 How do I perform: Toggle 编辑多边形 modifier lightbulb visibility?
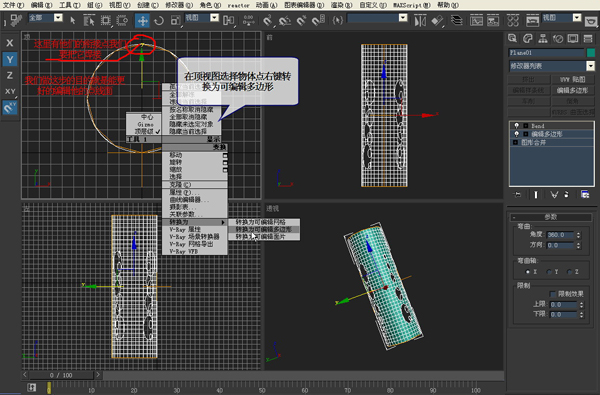517,134
